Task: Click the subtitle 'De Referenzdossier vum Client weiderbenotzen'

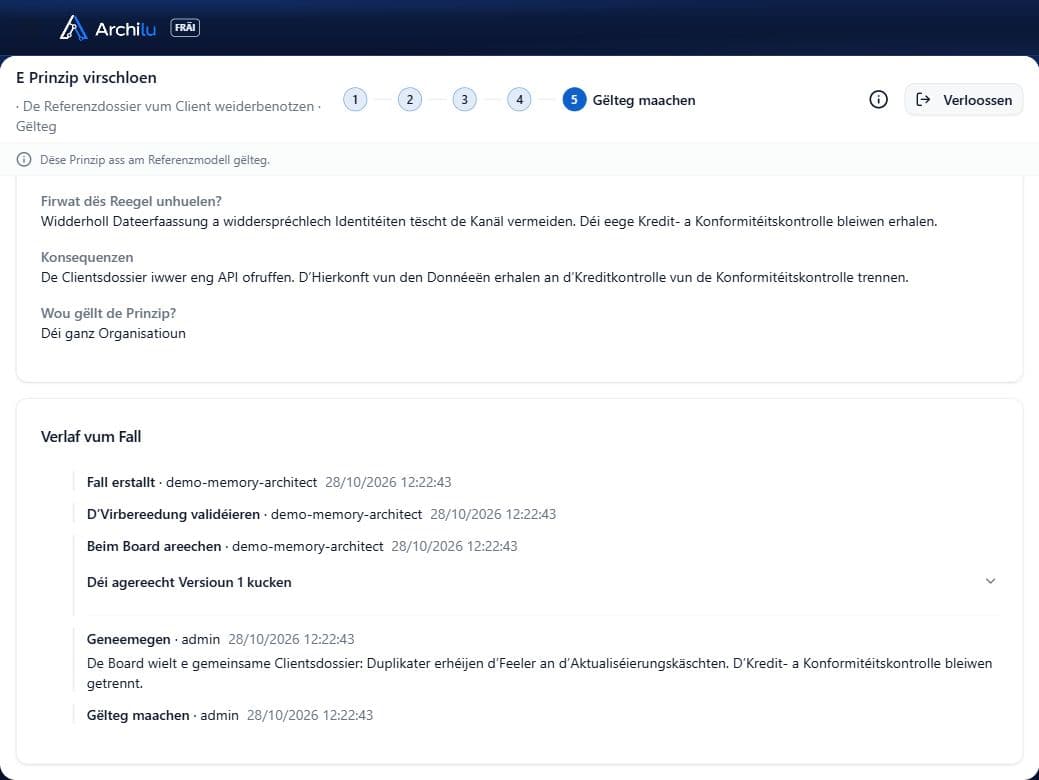Action: point(168,106)
